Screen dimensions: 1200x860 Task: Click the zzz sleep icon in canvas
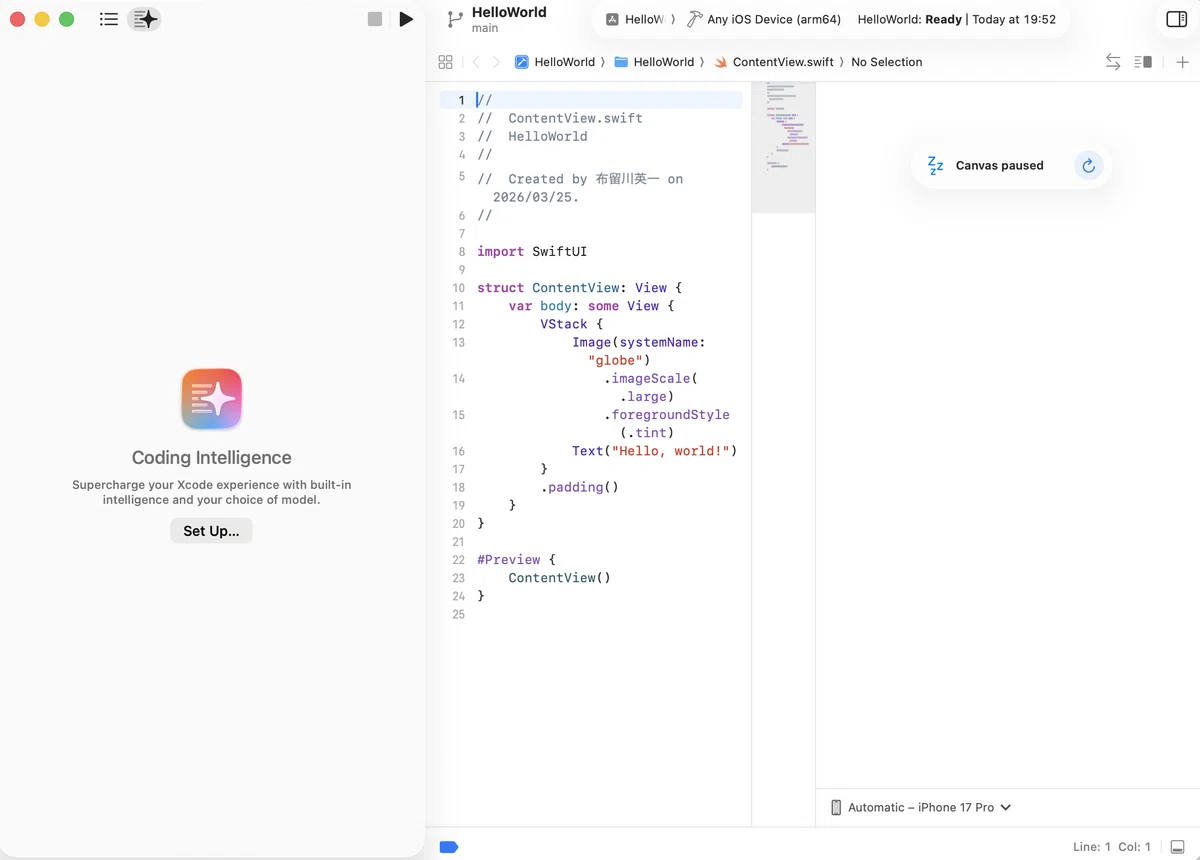click(936, 166)
